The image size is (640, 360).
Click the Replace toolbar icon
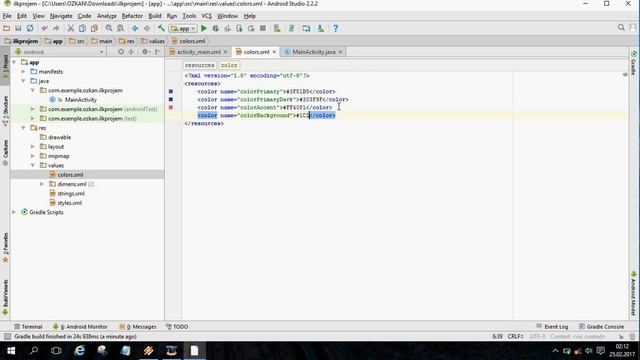120,28
